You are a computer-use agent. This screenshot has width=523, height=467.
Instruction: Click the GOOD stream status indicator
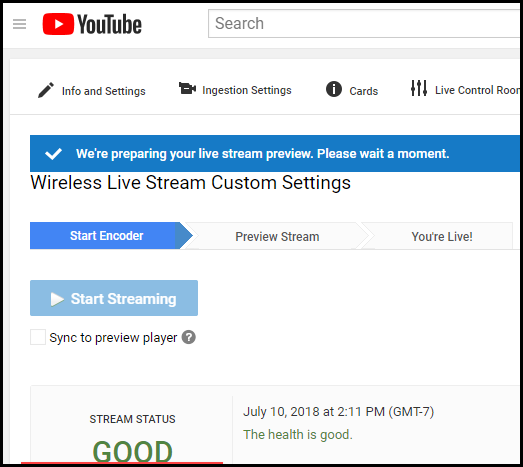click(x=132, y=451)
